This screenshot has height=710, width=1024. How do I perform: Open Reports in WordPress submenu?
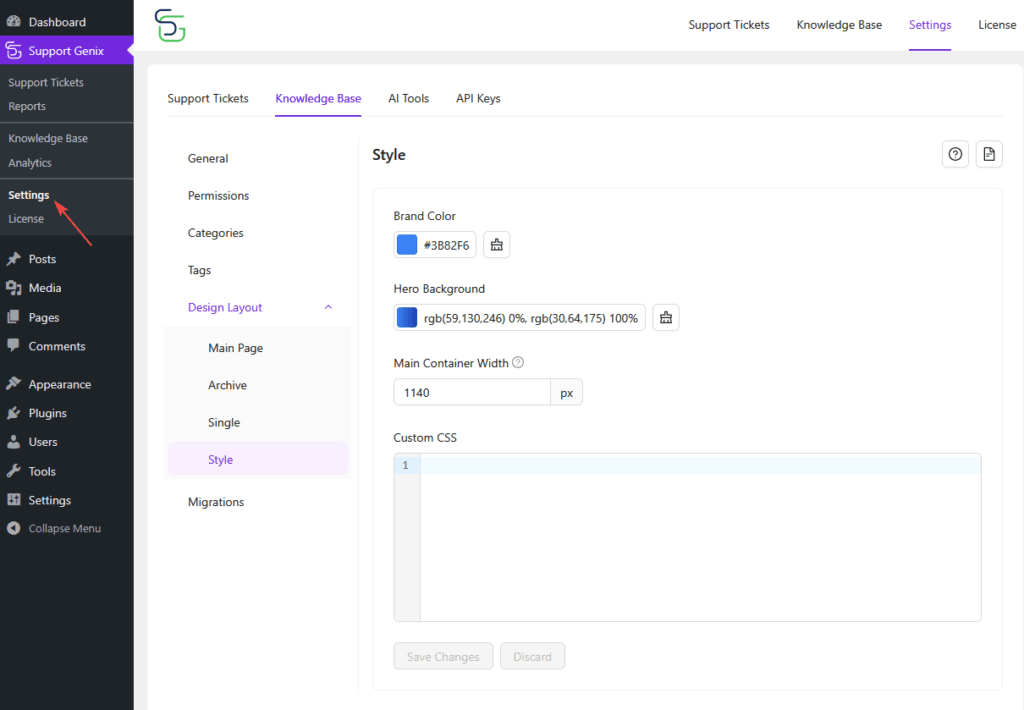(27, 106)
